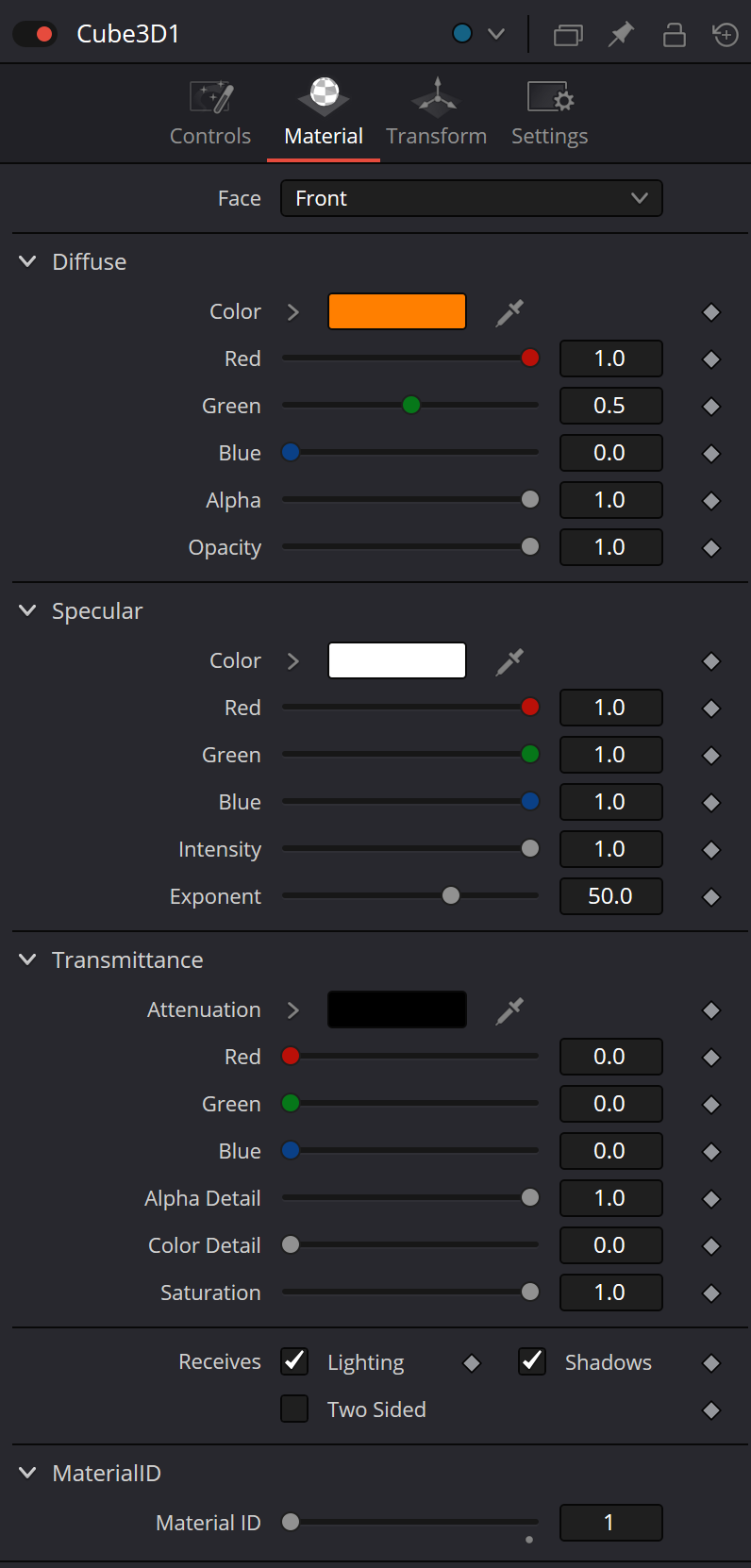This screenshot has width=751, height=1568.
Task: Add keyframe for Opacity
Action: pyautogui.click(x=711, y=548)
